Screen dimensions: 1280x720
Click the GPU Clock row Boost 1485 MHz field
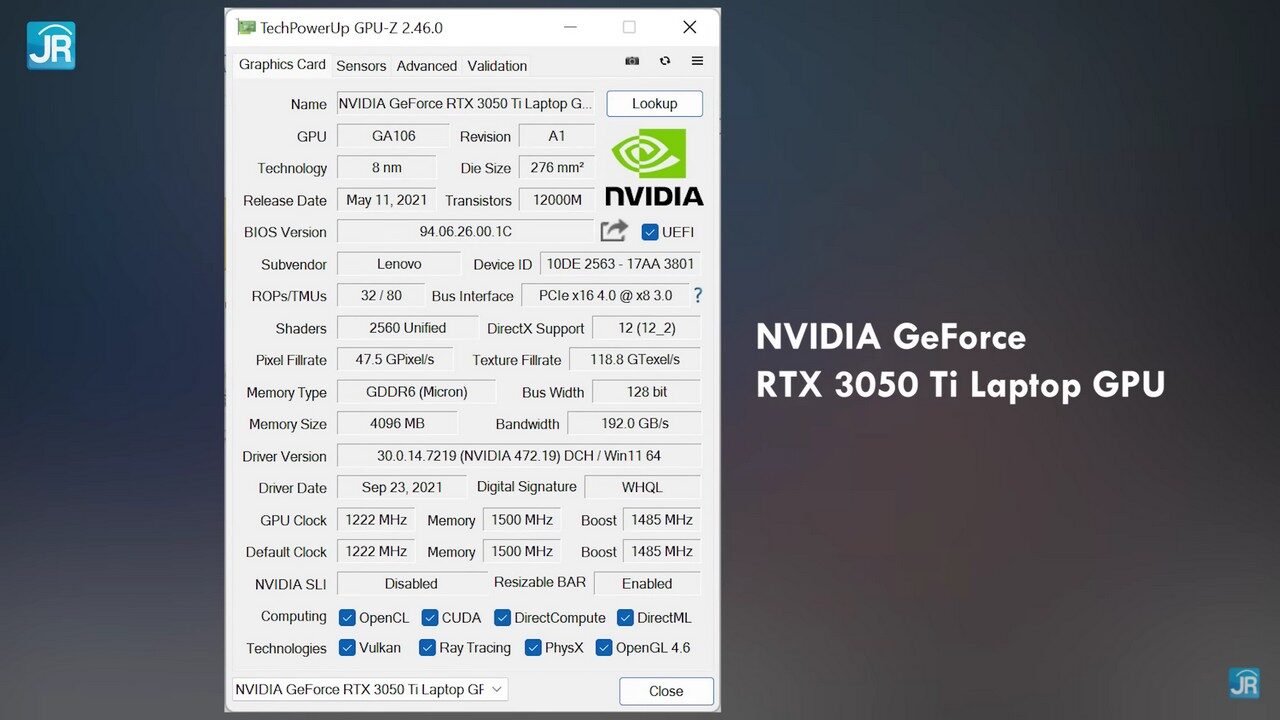(x=662, y=520)
